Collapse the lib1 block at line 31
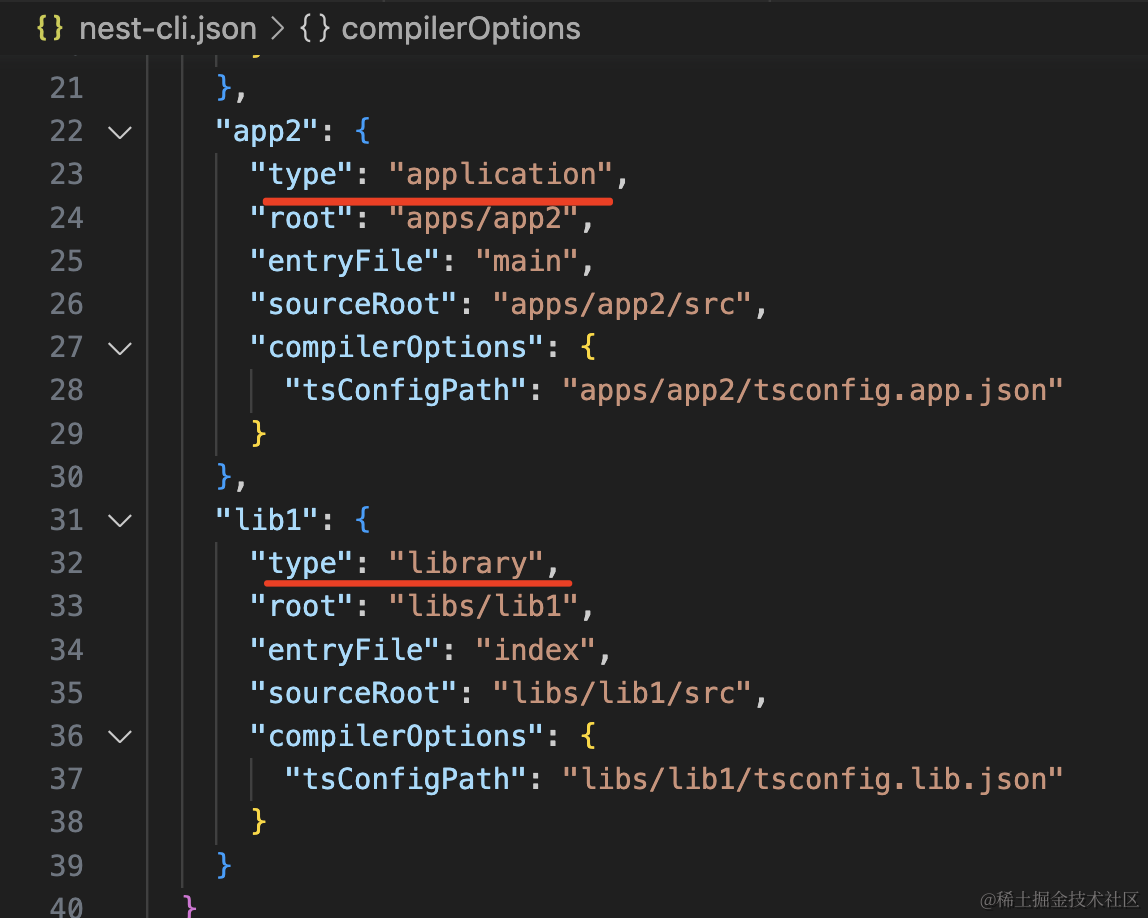Screen dimensions: 1148x918 click(x=120, y=520)
